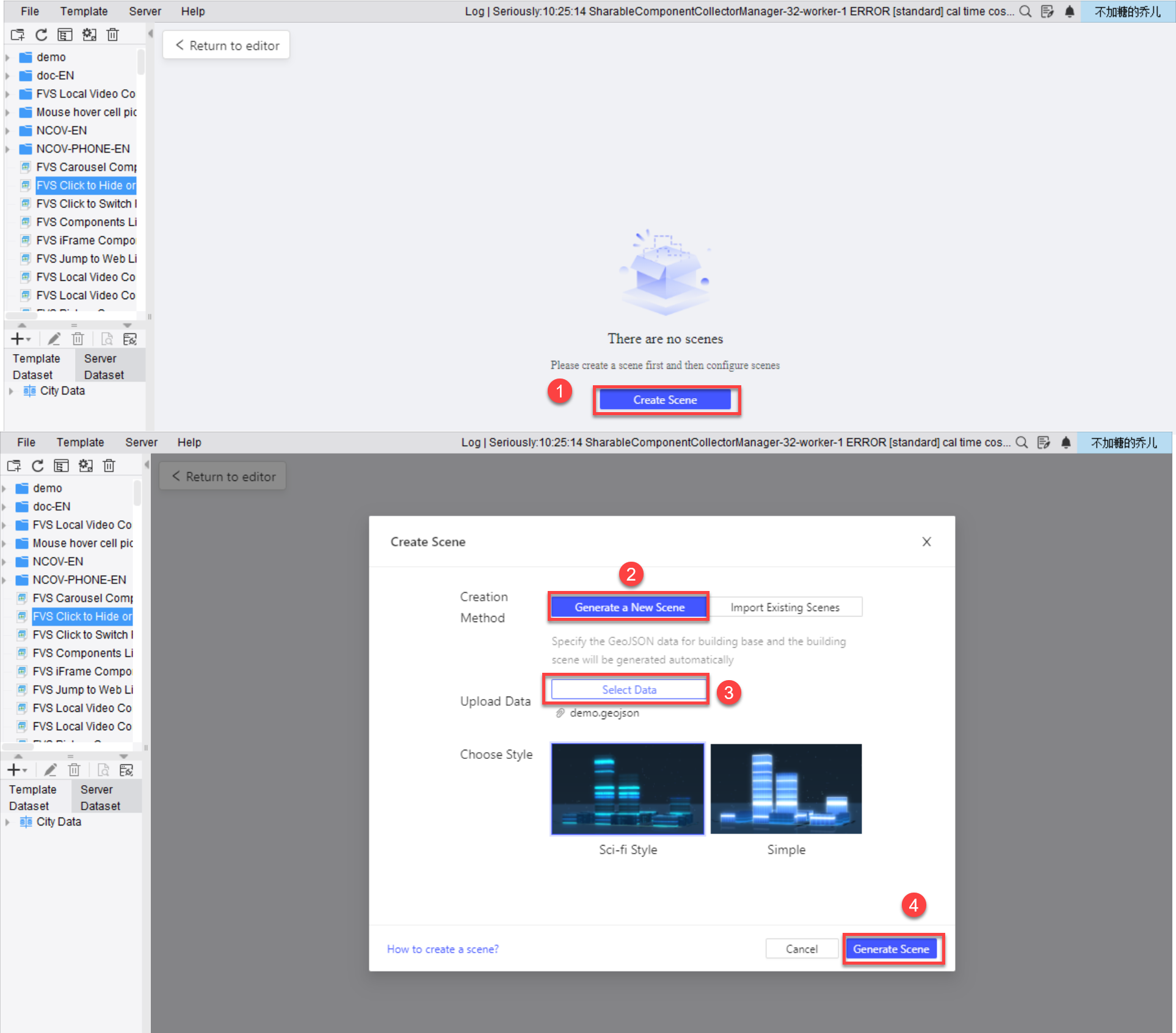
Task: Click the preview dataset icon
Action: coord(107,339)
